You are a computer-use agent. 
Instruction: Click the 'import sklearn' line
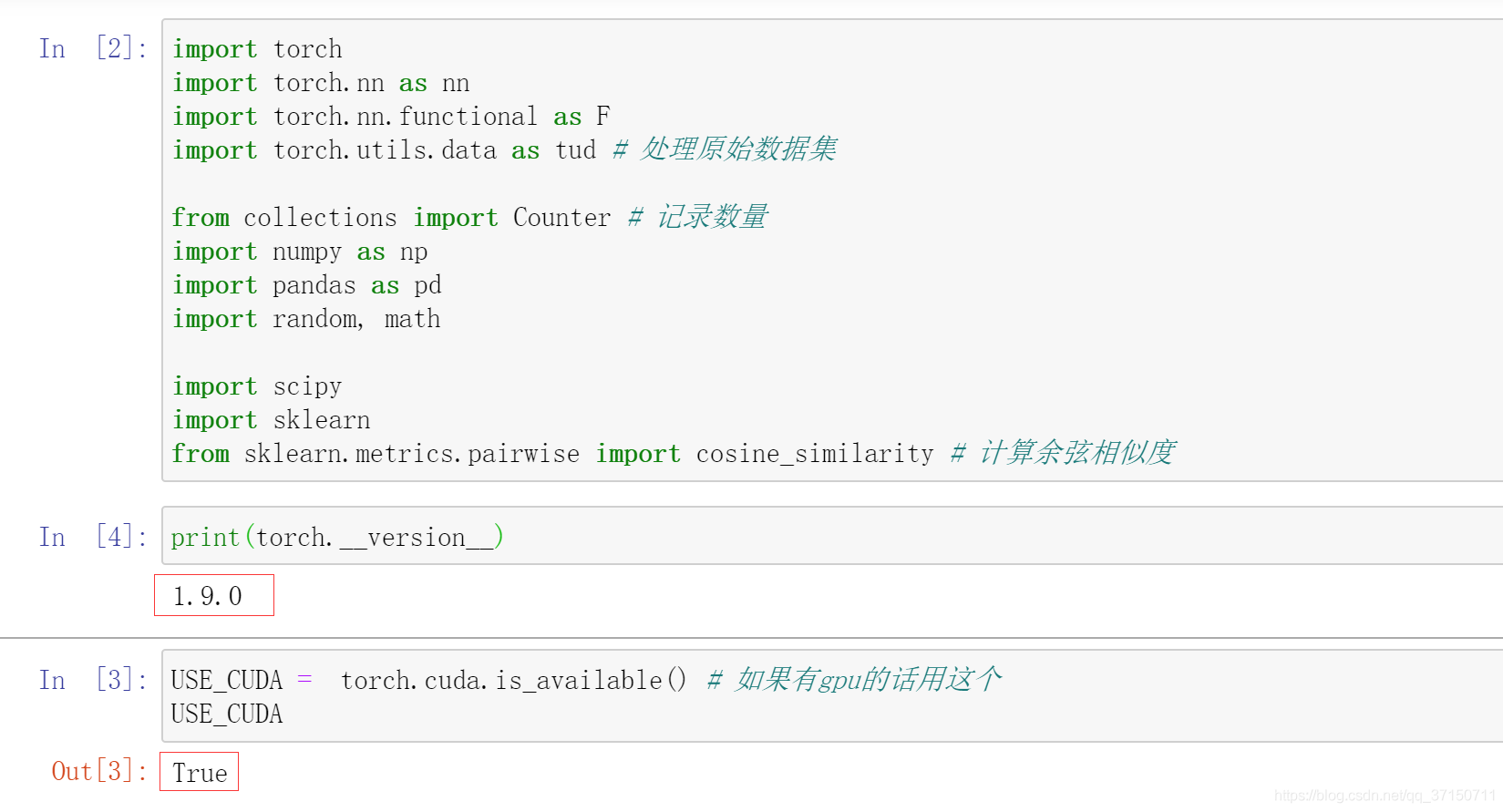[x=272, y=420]
